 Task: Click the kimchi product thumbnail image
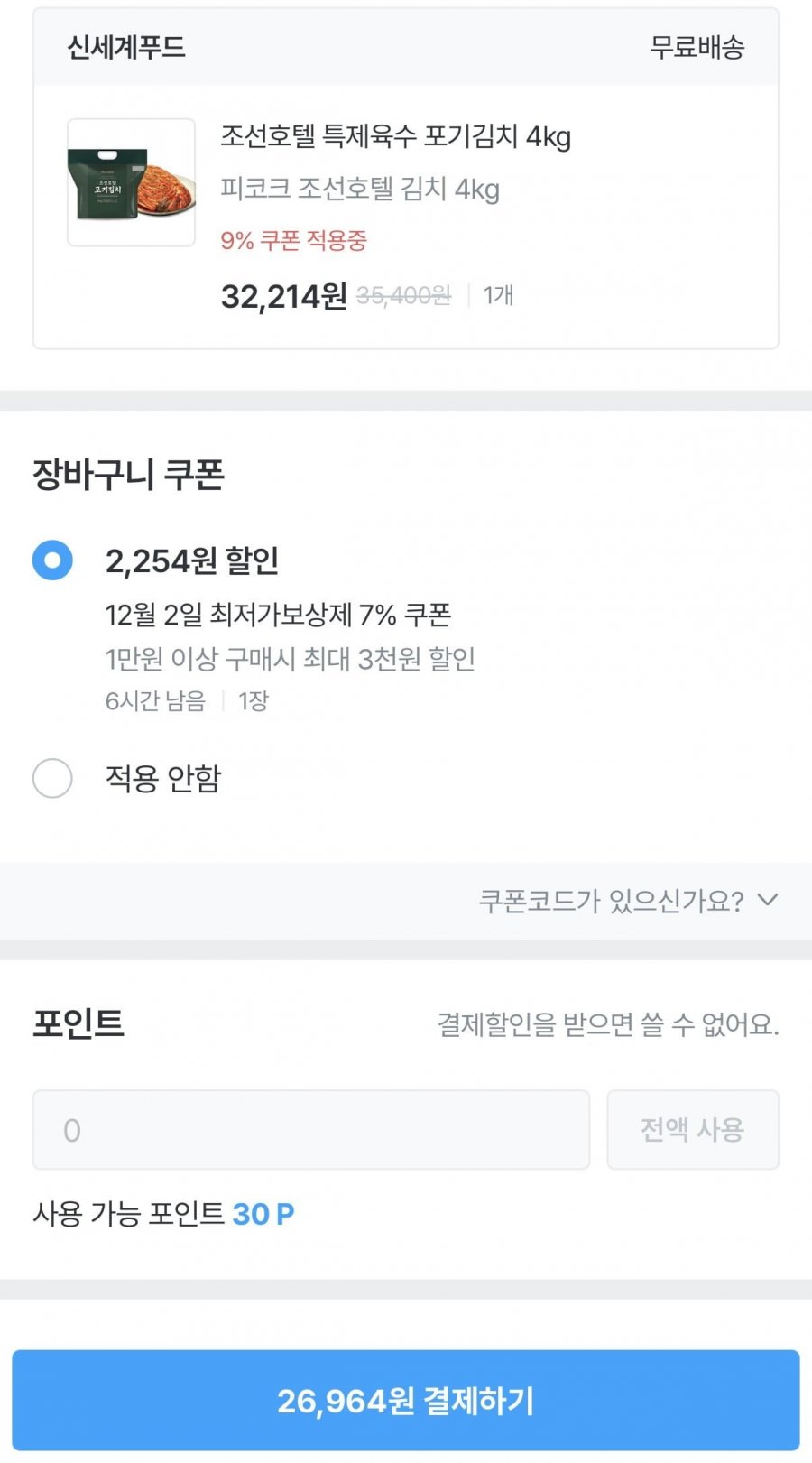click(132, 182)
